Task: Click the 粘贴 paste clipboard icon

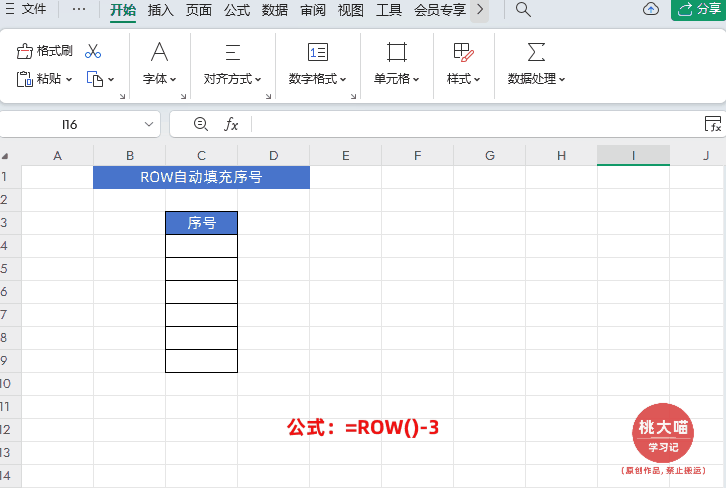Action: coord(25,79)
